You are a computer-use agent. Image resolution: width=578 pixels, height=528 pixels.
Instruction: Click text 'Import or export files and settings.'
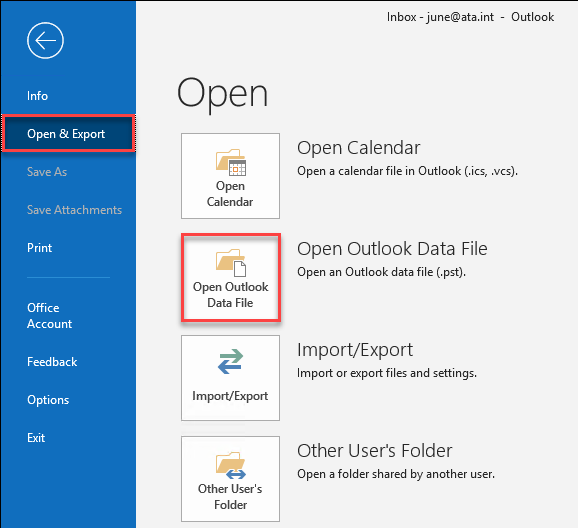coord(387,373)
